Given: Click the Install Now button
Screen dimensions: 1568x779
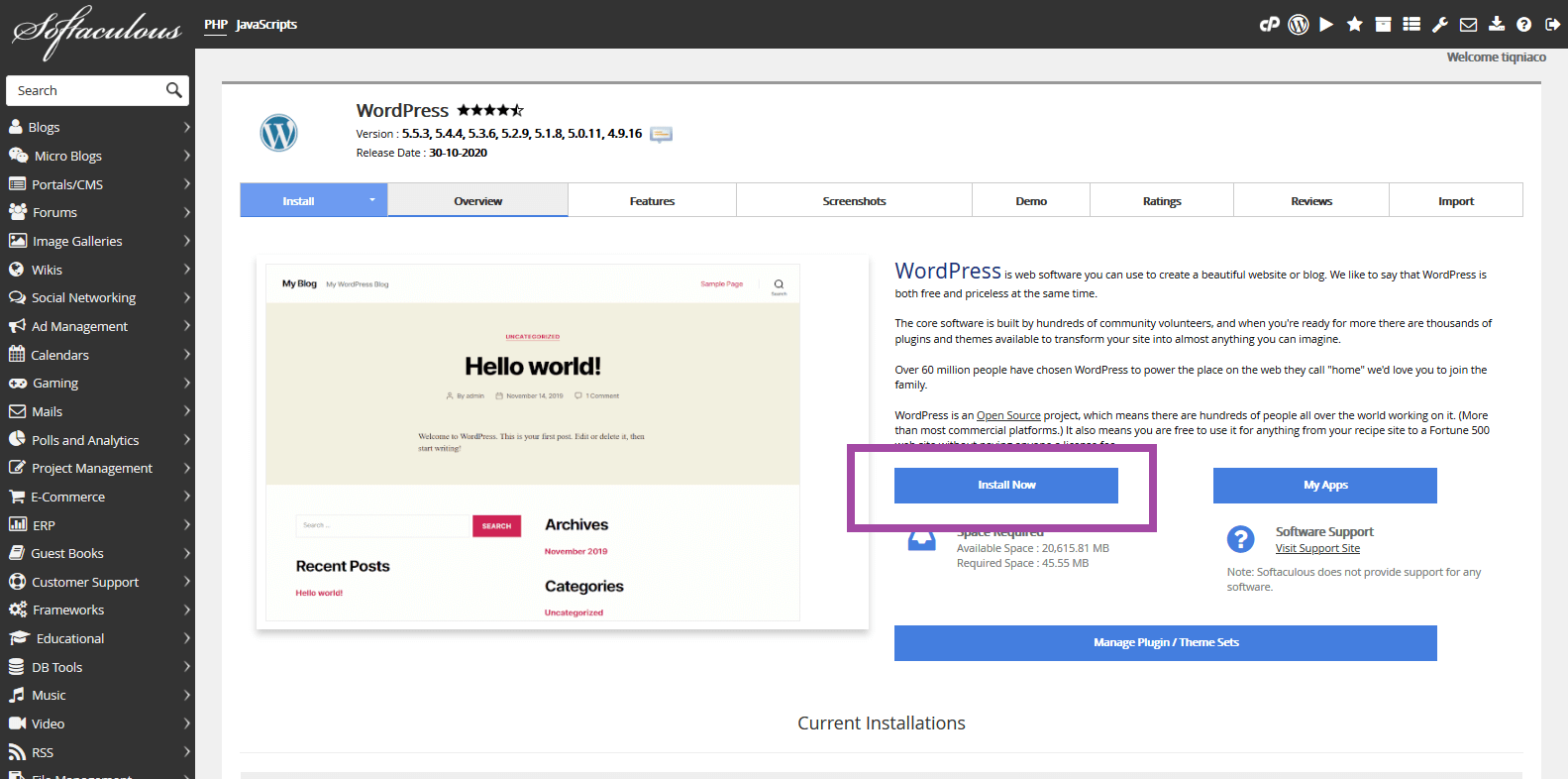Looking at the screenshot, I should click(1006, 486).
